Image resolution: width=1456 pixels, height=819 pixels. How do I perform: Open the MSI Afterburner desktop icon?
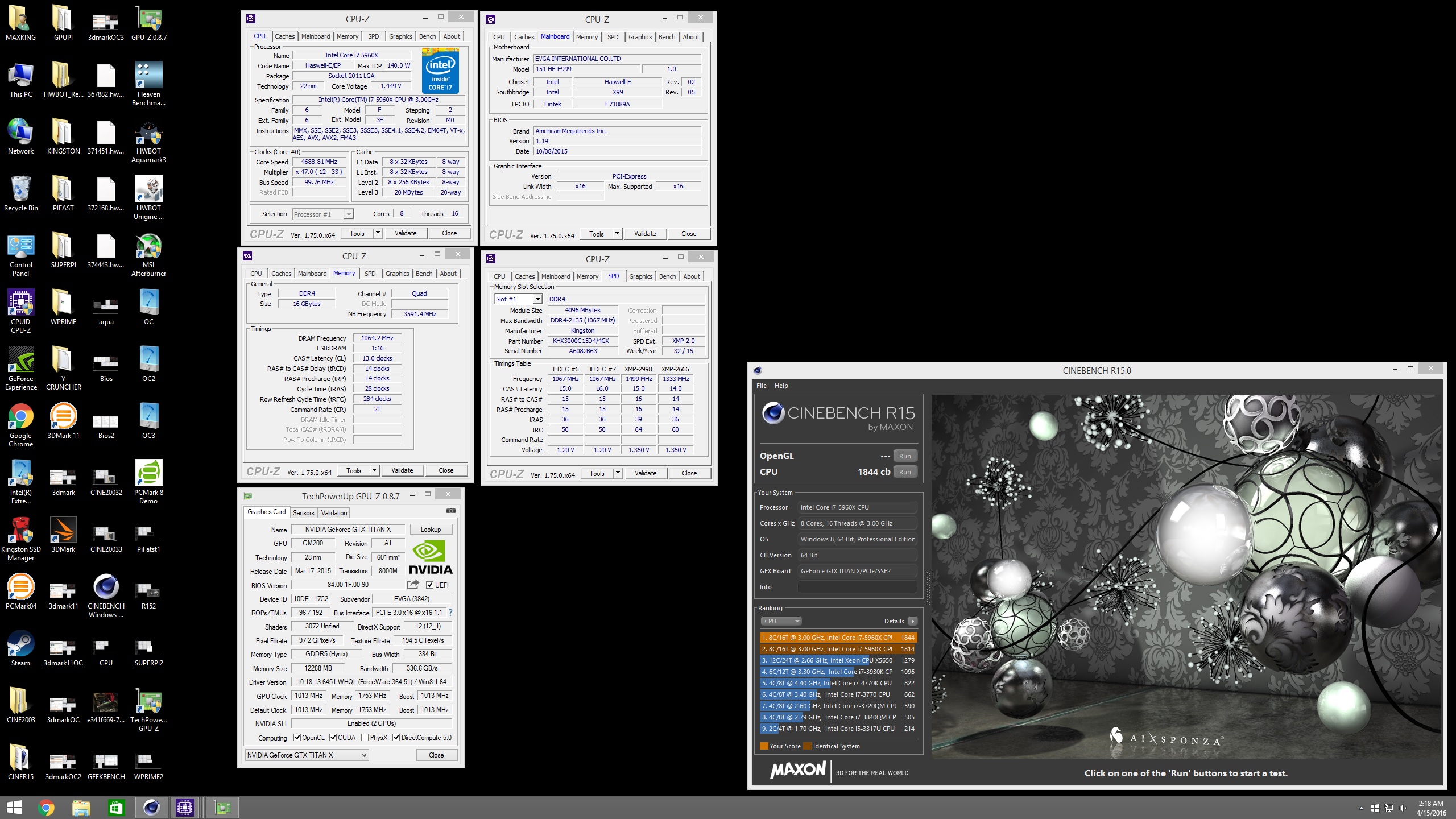pyautogui.click(x=148, y=254)
